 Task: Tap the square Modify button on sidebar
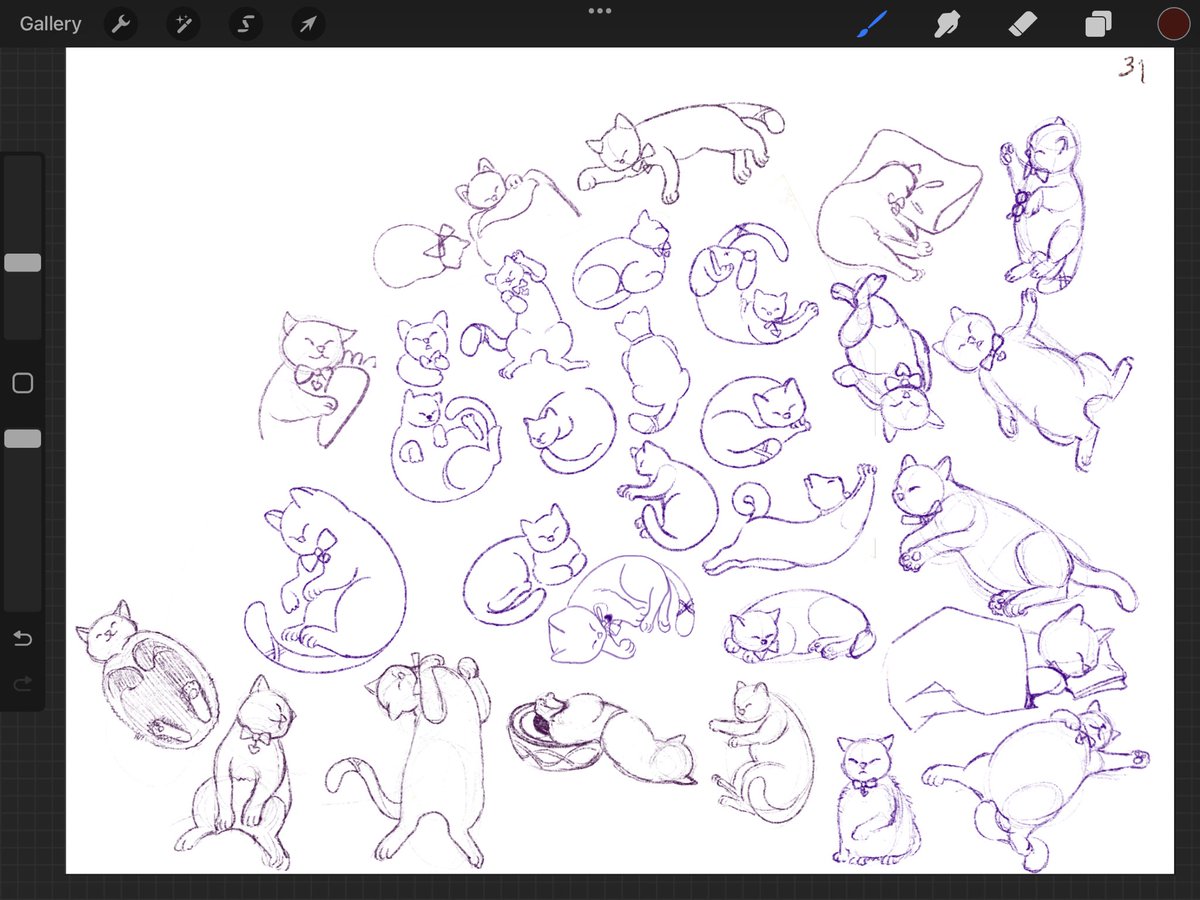click(x=22, y=383)
